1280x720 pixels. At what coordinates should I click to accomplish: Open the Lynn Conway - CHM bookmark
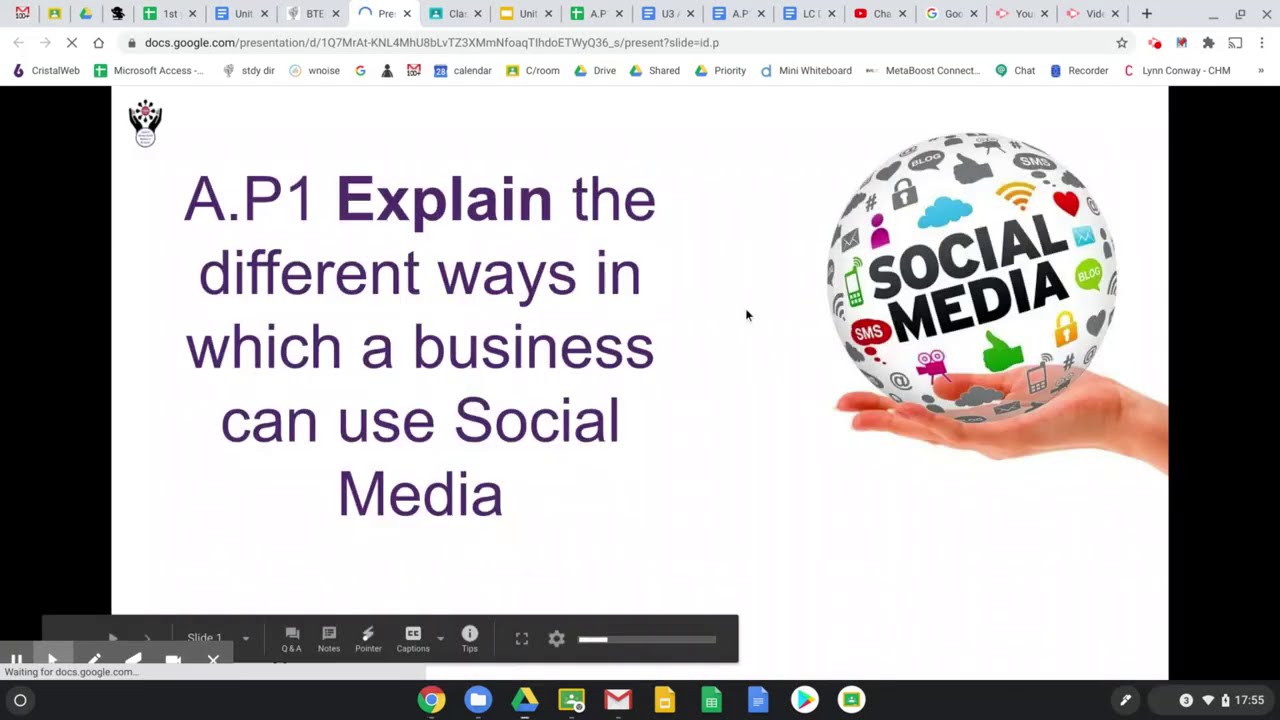coord(1176,71)
